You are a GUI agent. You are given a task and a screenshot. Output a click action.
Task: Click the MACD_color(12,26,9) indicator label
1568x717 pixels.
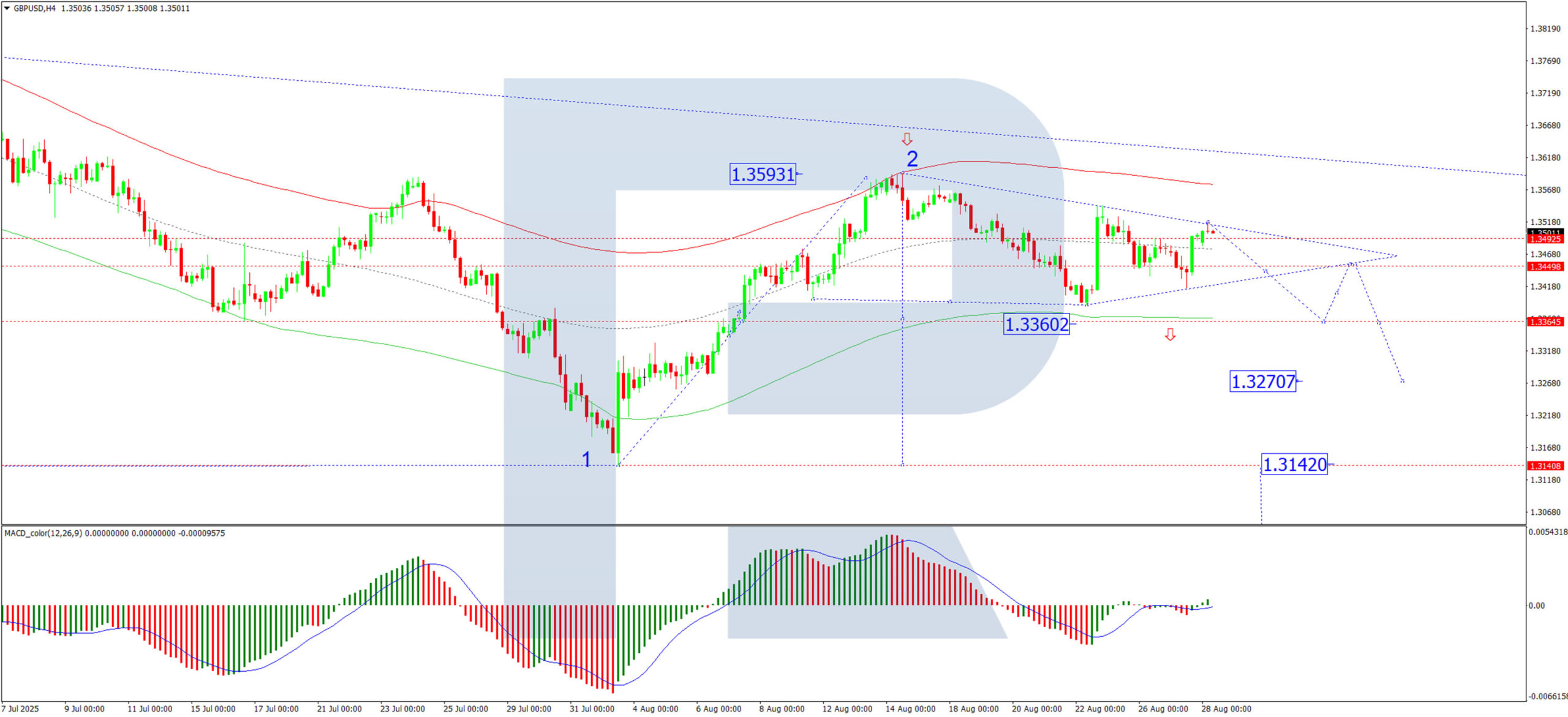point(43,534)
